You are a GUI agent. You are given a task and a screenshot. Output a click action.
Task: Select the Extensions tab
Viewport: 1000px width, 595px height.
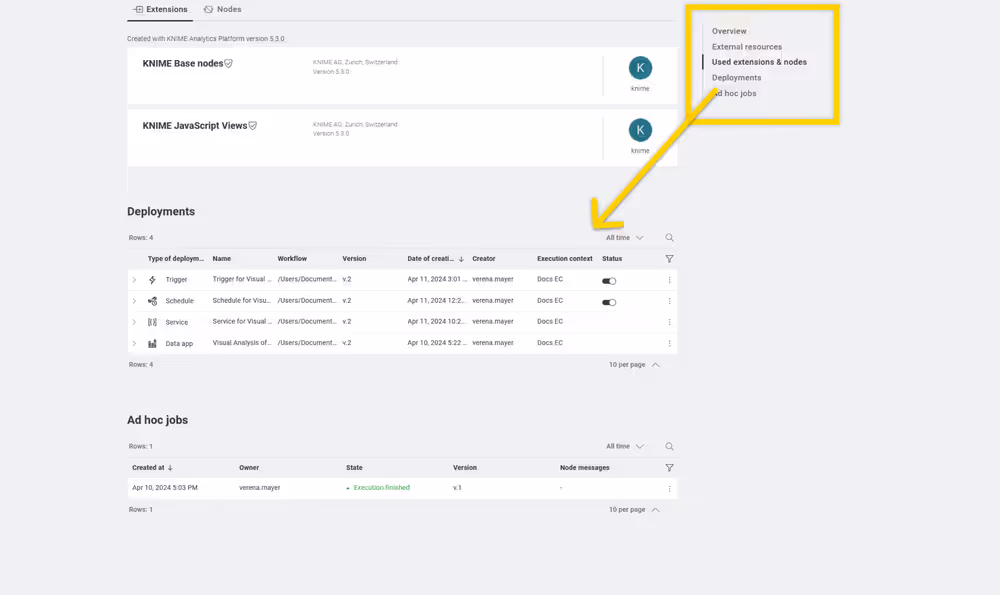[160, 9]
